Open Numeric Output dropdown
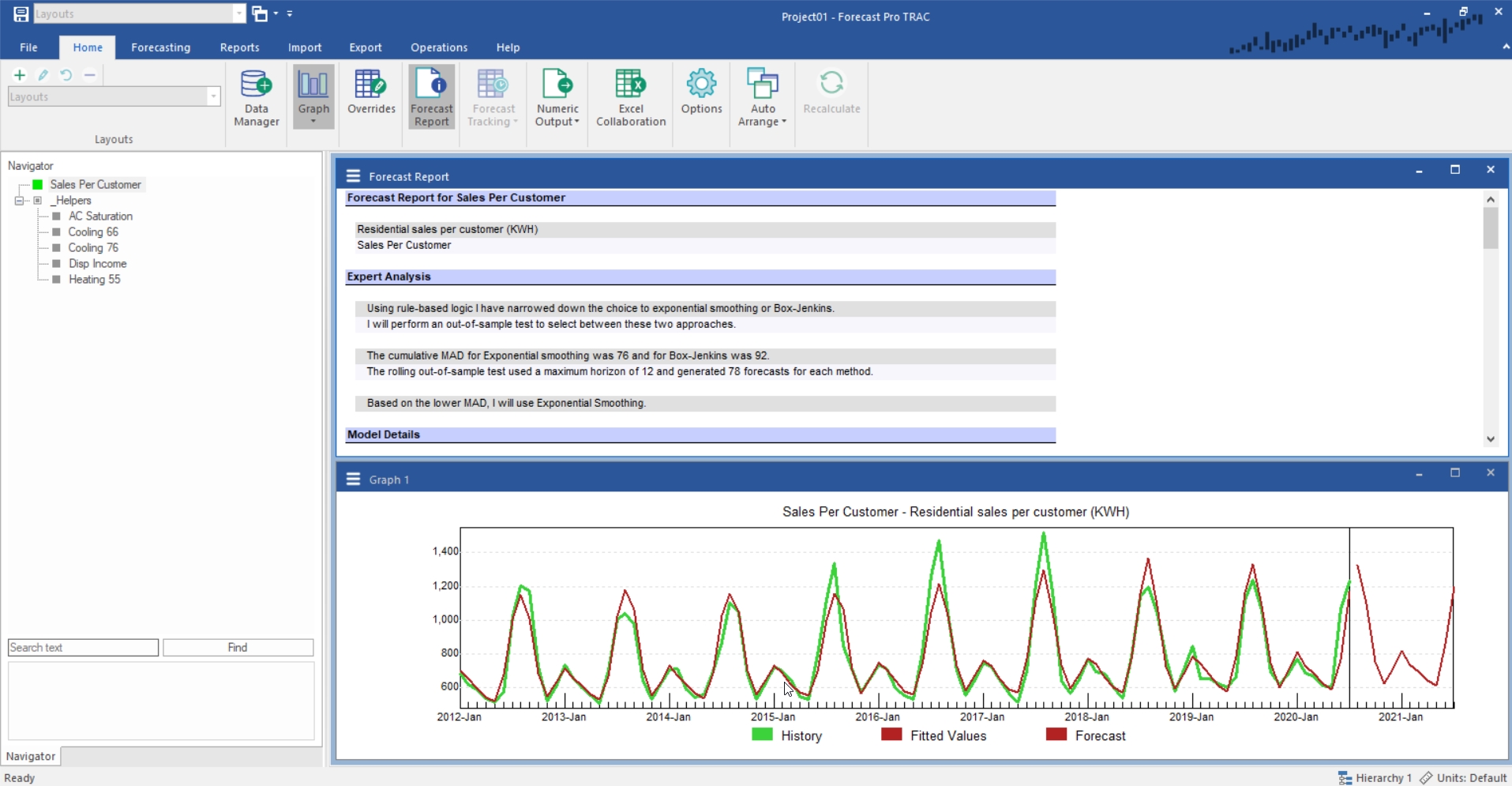 pos(557,98)
